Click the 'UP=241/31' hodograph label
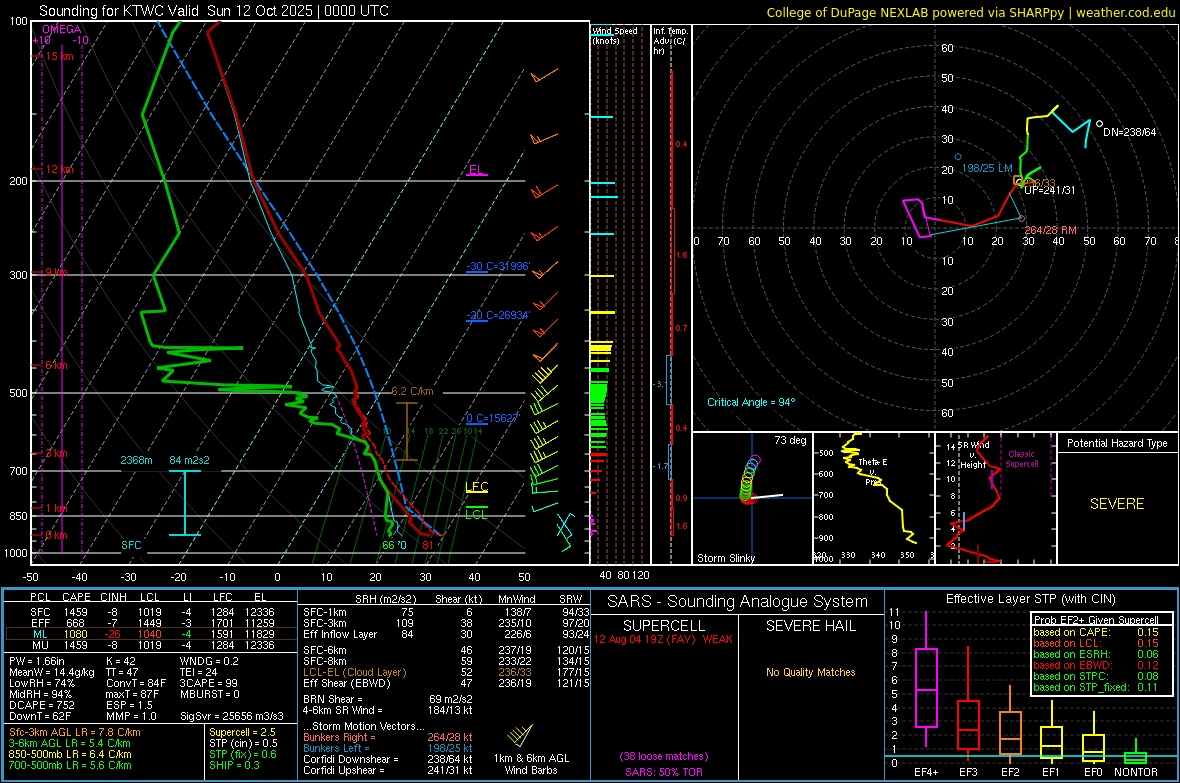The width and height of the screenshot is (1180, 783). coord(1049,190)
